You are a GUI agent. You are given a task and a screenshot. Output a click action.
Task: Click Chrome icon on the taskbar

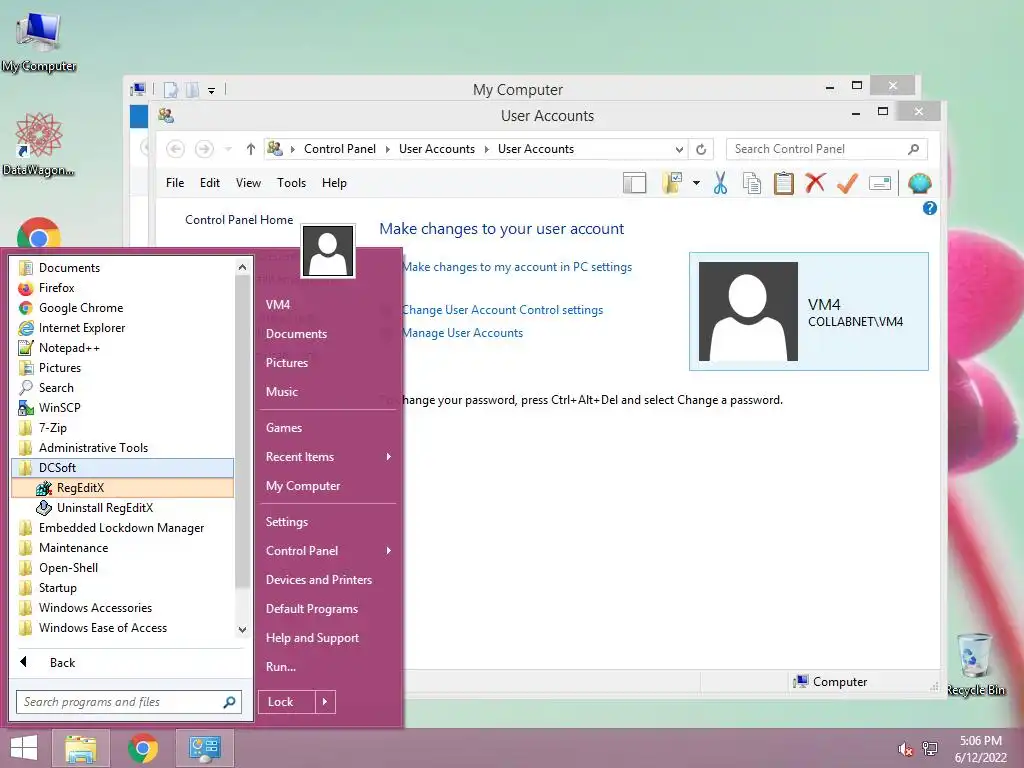(x=143, y=748)
